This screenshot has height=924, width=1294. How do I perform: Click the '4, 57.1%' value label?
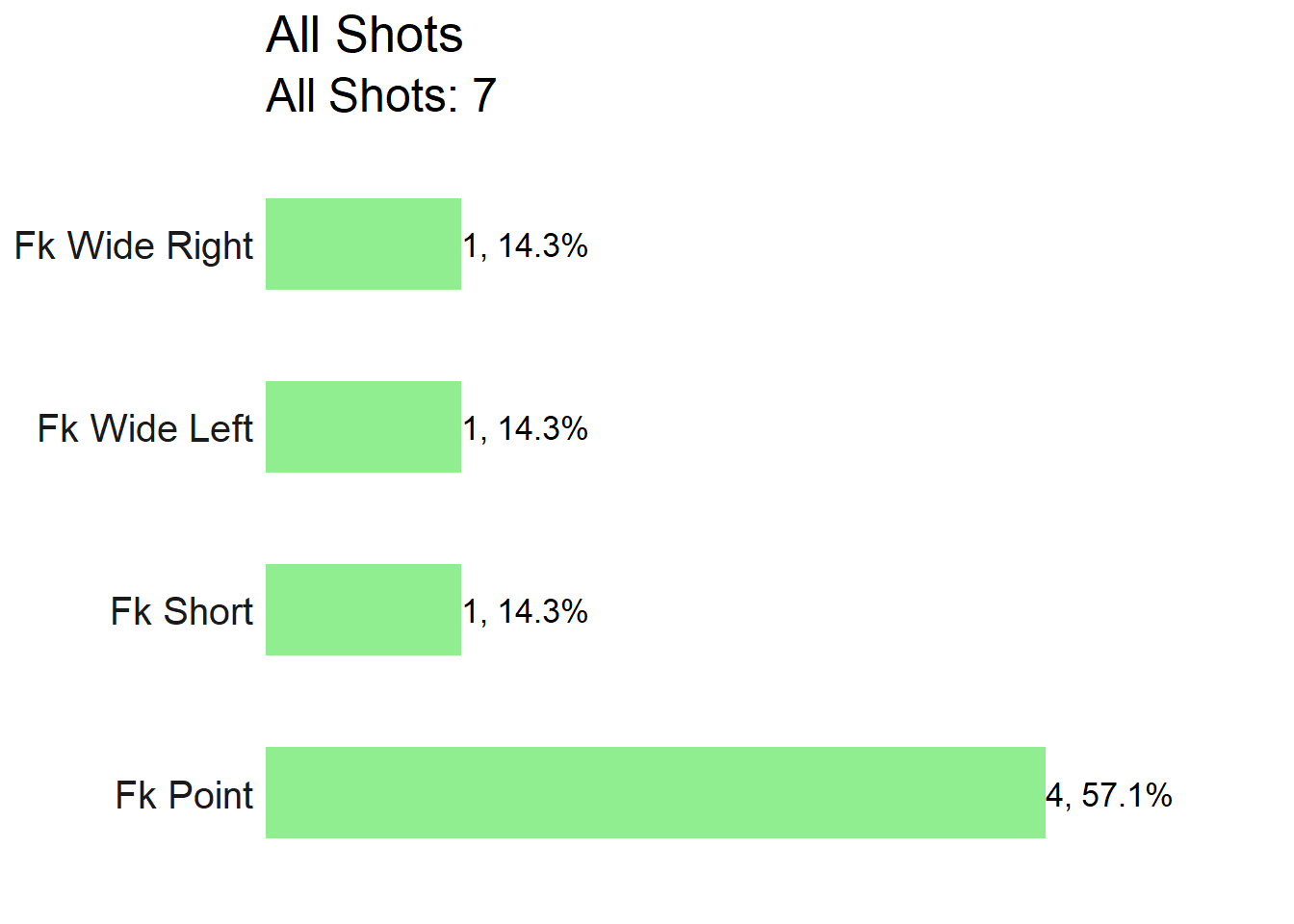pos(1109,795)
